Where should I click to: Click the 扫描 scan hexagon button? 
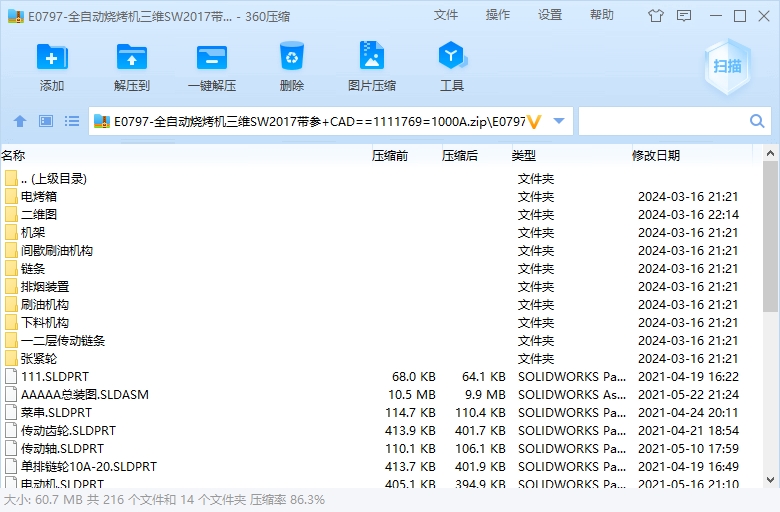pos(728,67)
